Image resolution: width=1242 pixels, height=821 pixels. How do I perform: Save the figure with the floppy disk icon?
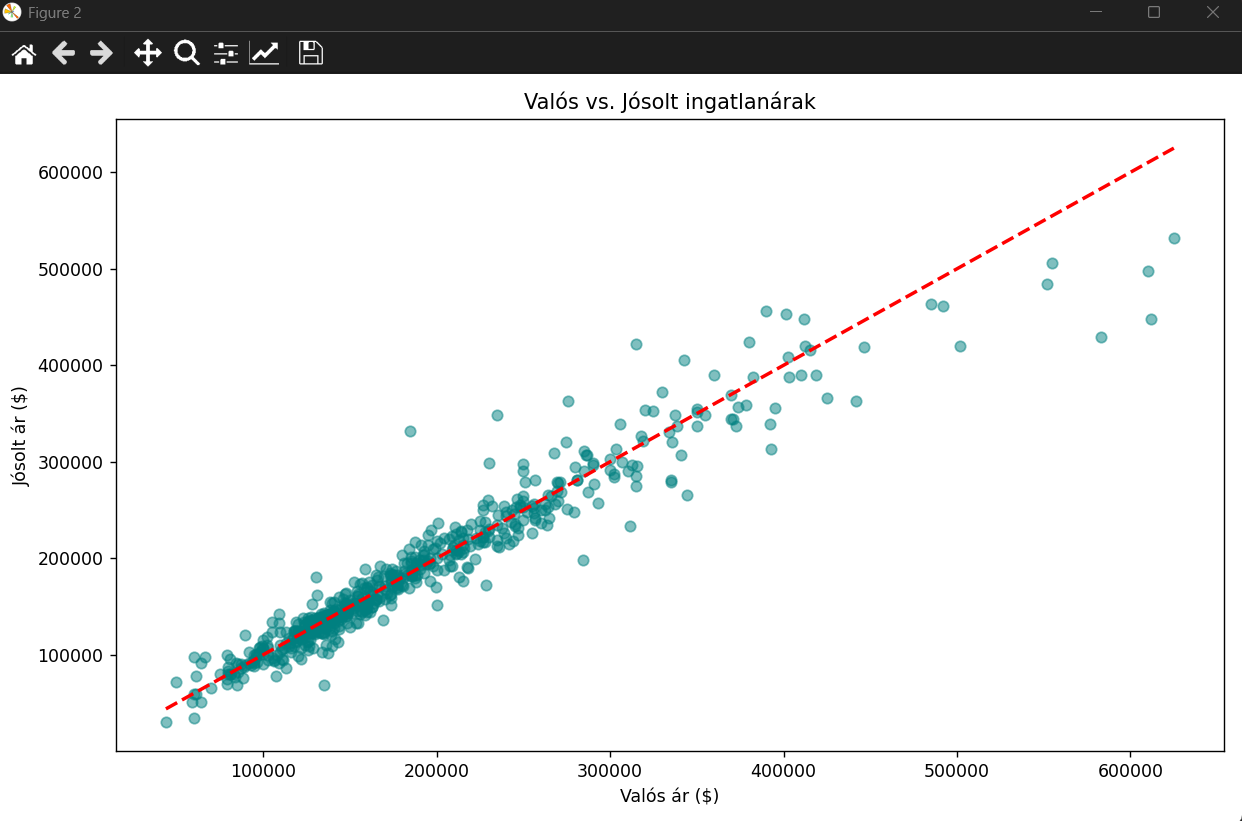pyautogui.click(x=311, y=53)
